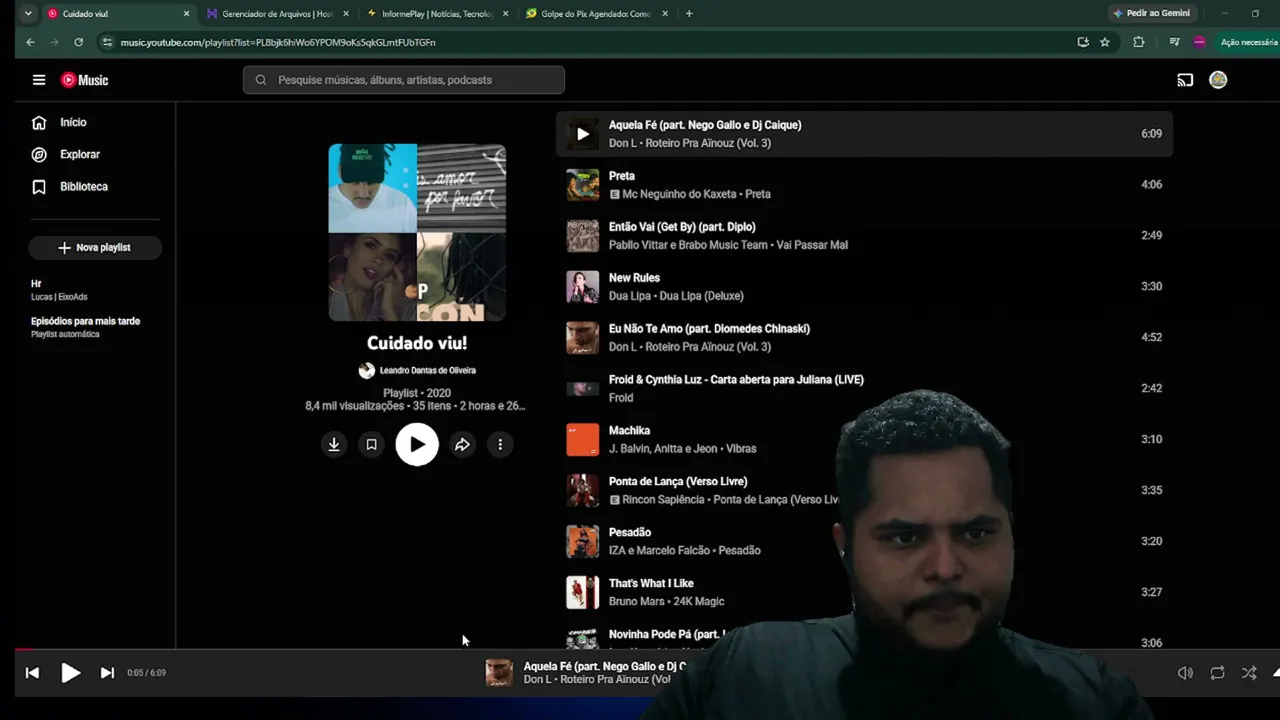Switch to InformePlay Notícias browser tab

[438, 14]
